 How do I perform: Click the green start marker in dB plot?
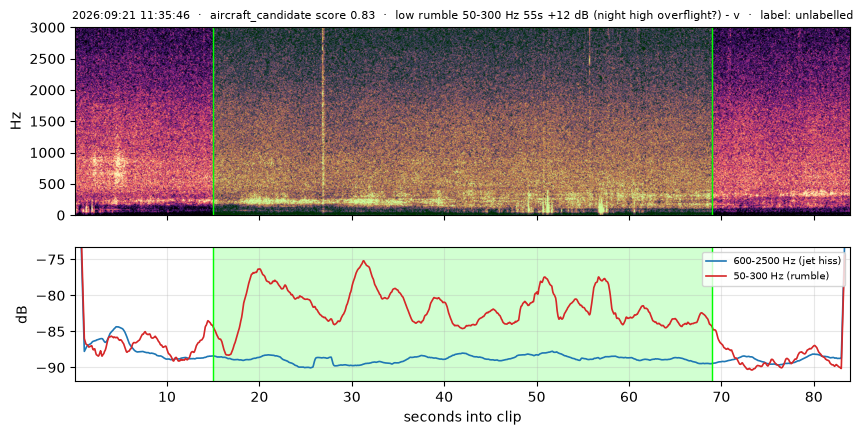(x=214, y=314)
